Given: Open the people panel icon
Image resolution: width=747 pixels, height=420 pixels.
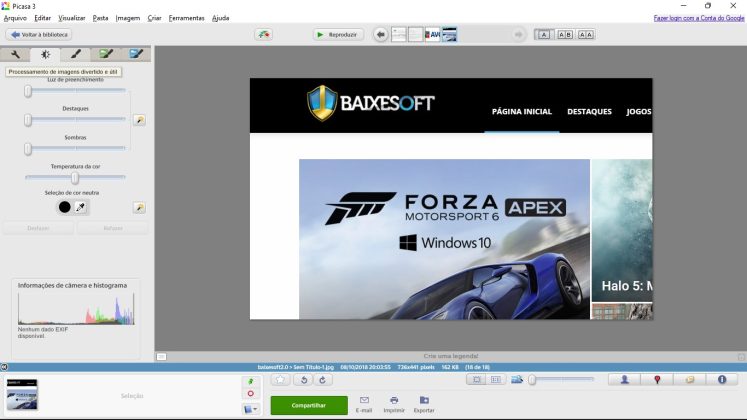Looking at the screenshot, I should 625,380.
